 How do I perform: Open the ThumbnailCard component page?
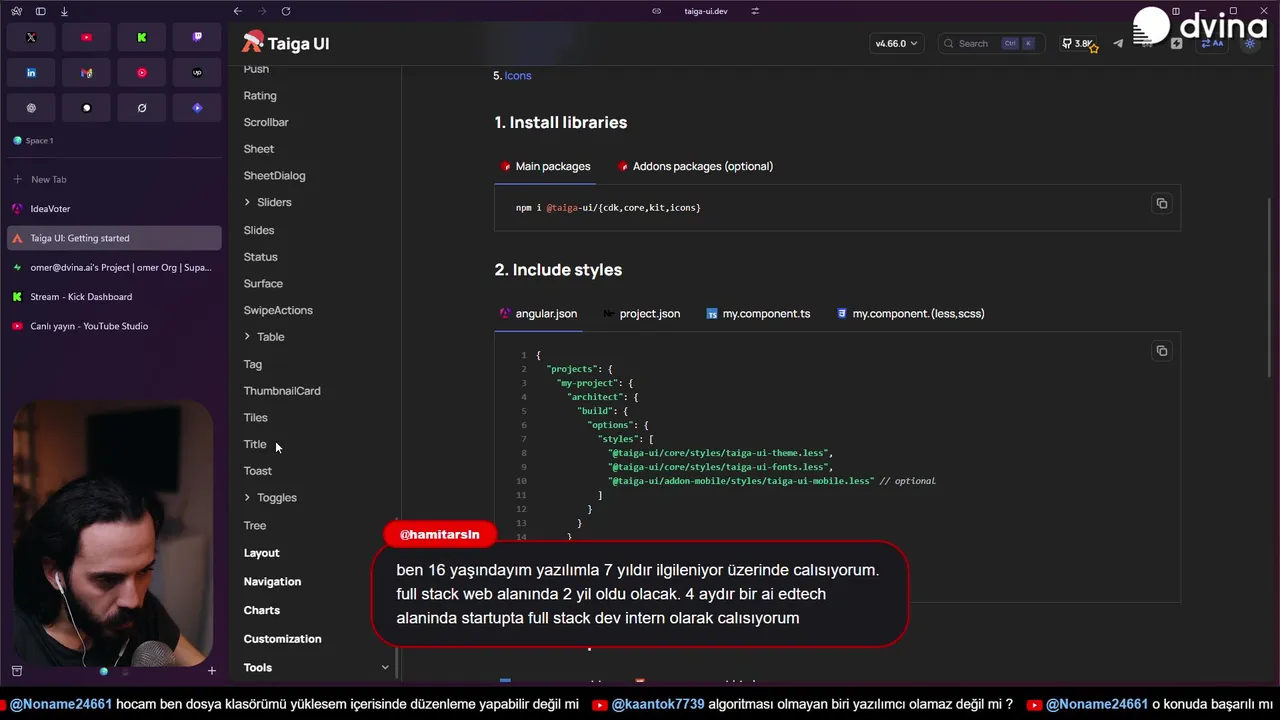(282, 391)
